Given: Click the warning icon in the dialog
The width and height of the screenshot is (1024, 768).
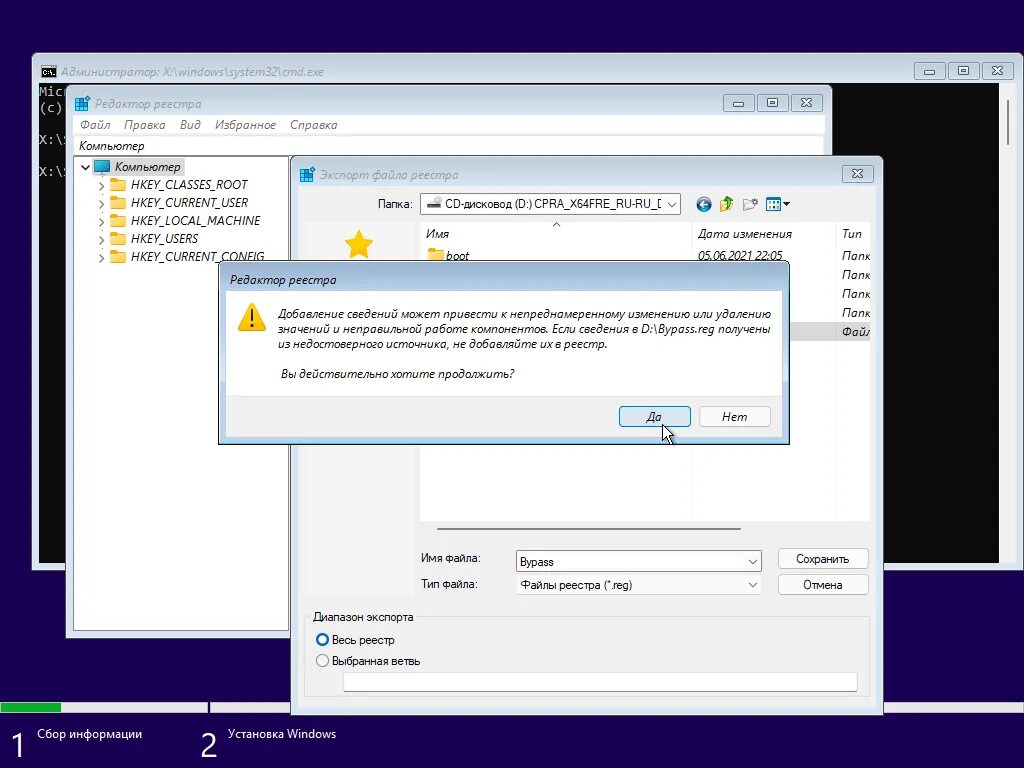Looking at the screenshot, I should [x=251, y=317].
